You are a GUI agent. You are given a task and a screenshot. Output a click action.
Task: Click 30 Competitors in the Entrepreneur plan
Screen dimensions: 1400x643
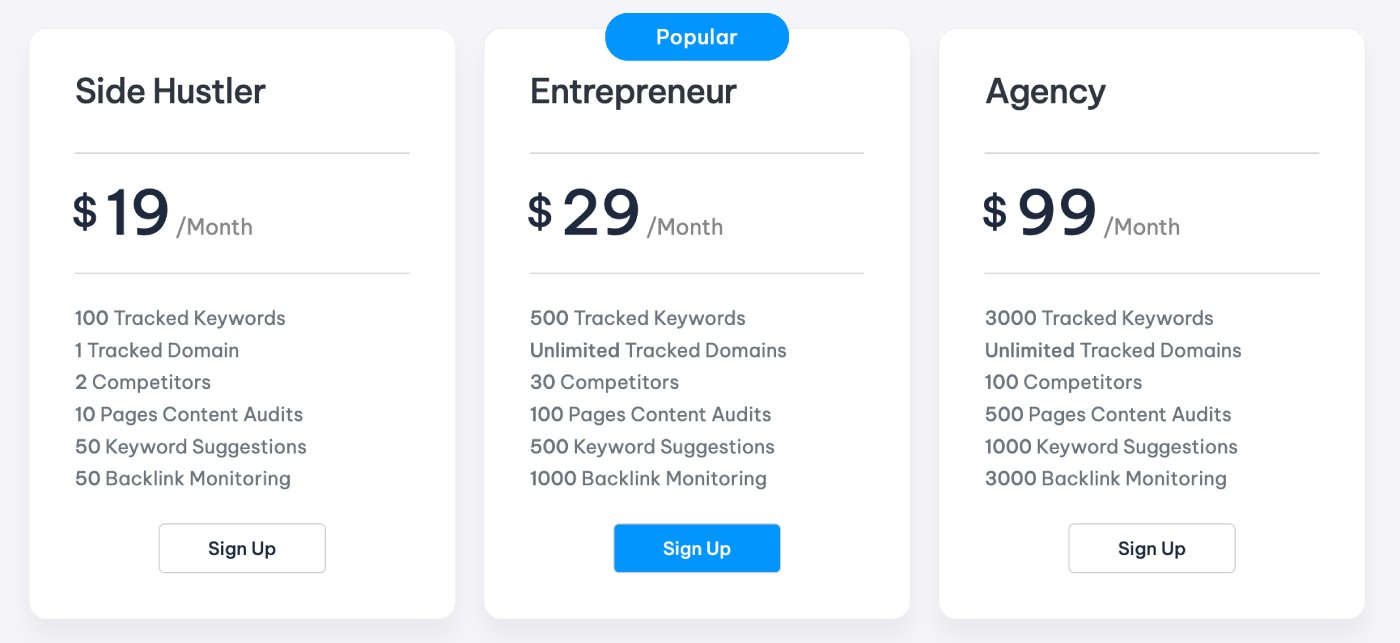[x=604, y=382]
